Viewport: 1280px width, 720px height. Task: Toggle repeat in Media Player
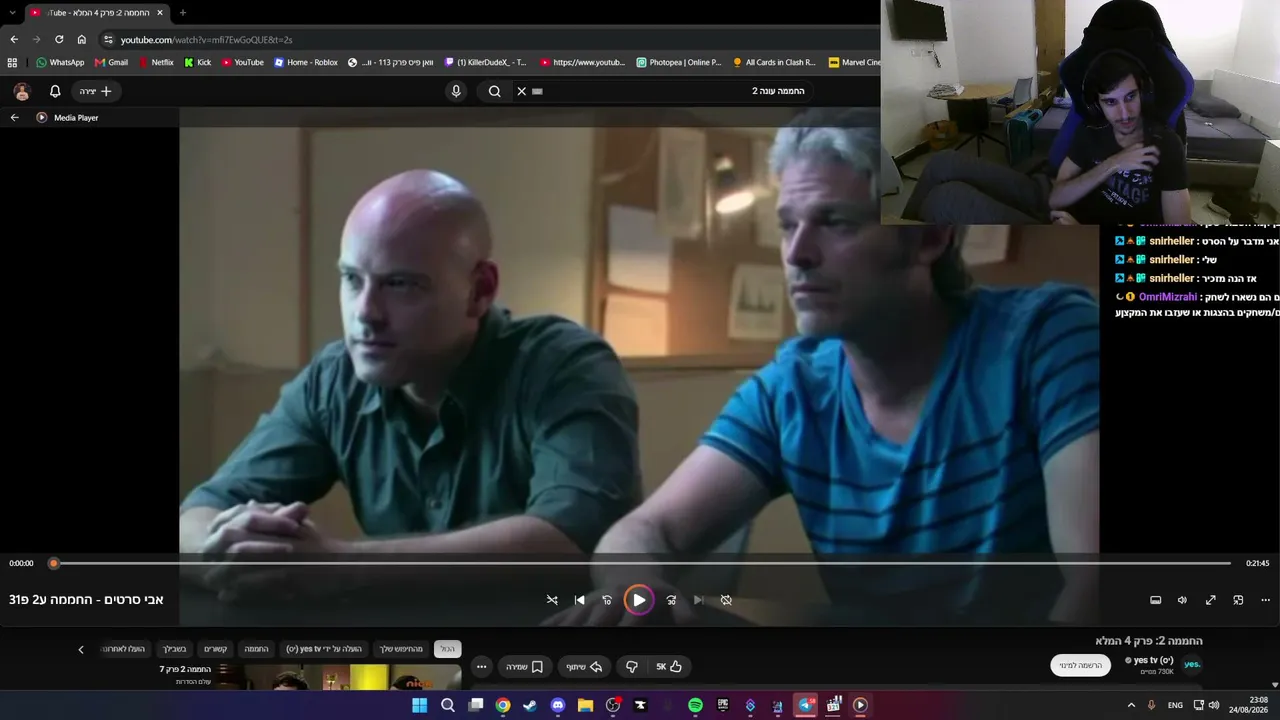tap(726, 600)
